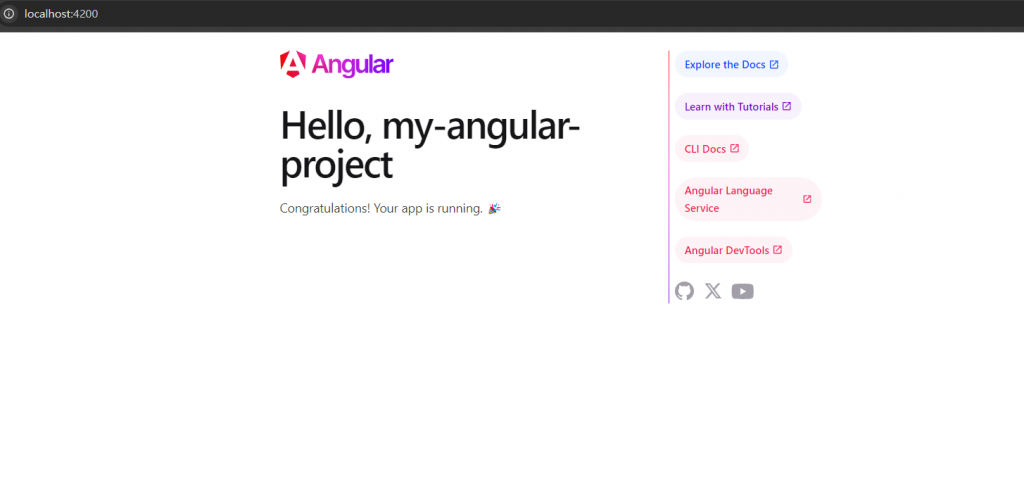Open the X (Twitter) icon link
1024x492 pixels.
[x=713, y=291]
